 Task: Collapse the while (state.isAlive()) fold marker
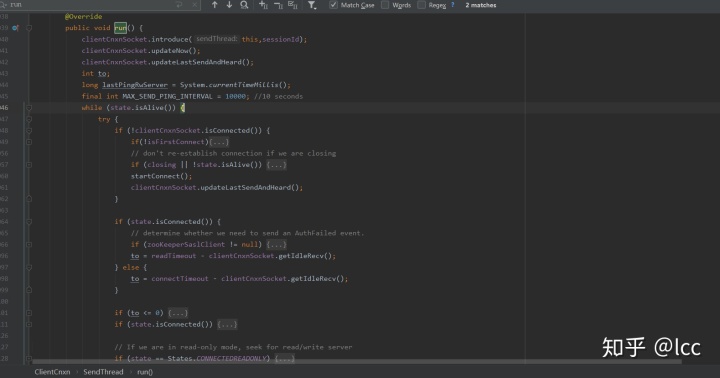tap(29, 108)
